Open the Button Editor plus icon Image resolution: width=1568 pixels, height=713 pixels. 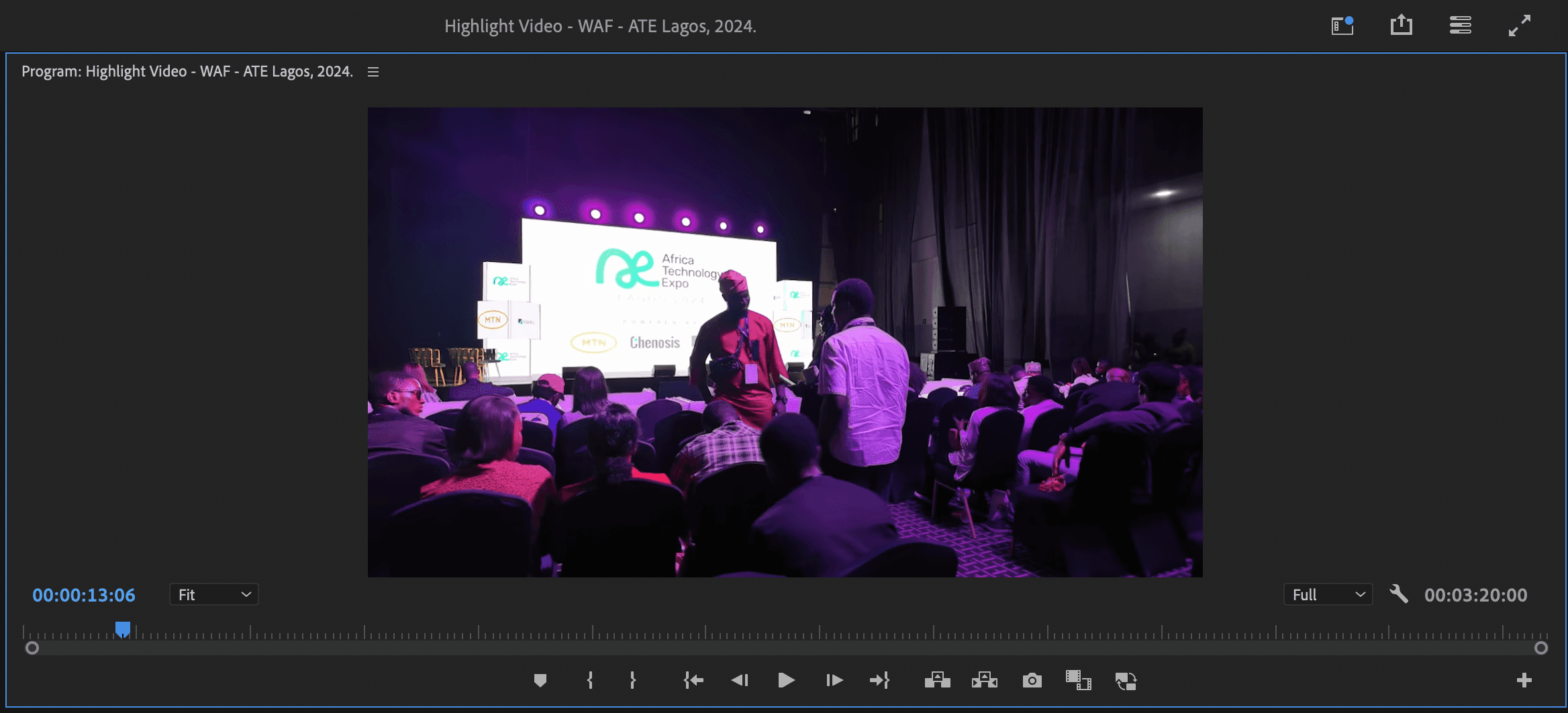click(x=1524, y=680)
